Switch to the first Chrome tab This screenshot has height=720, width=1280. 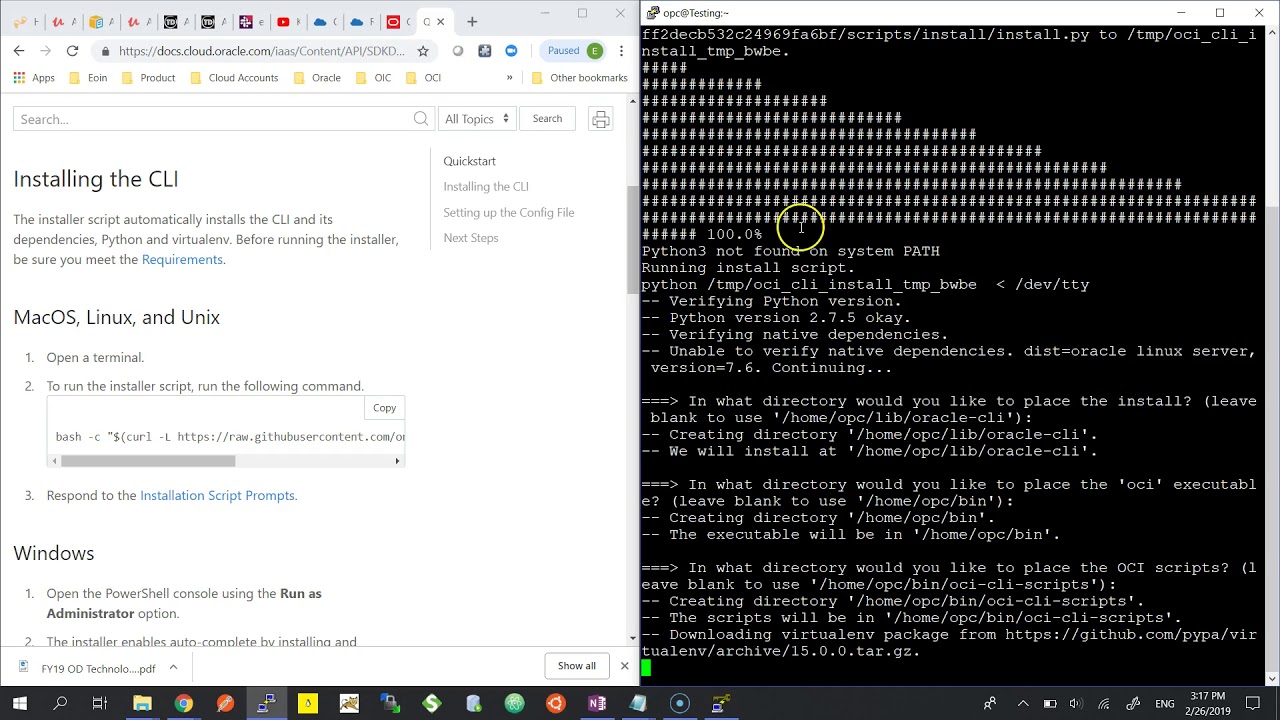20,21
